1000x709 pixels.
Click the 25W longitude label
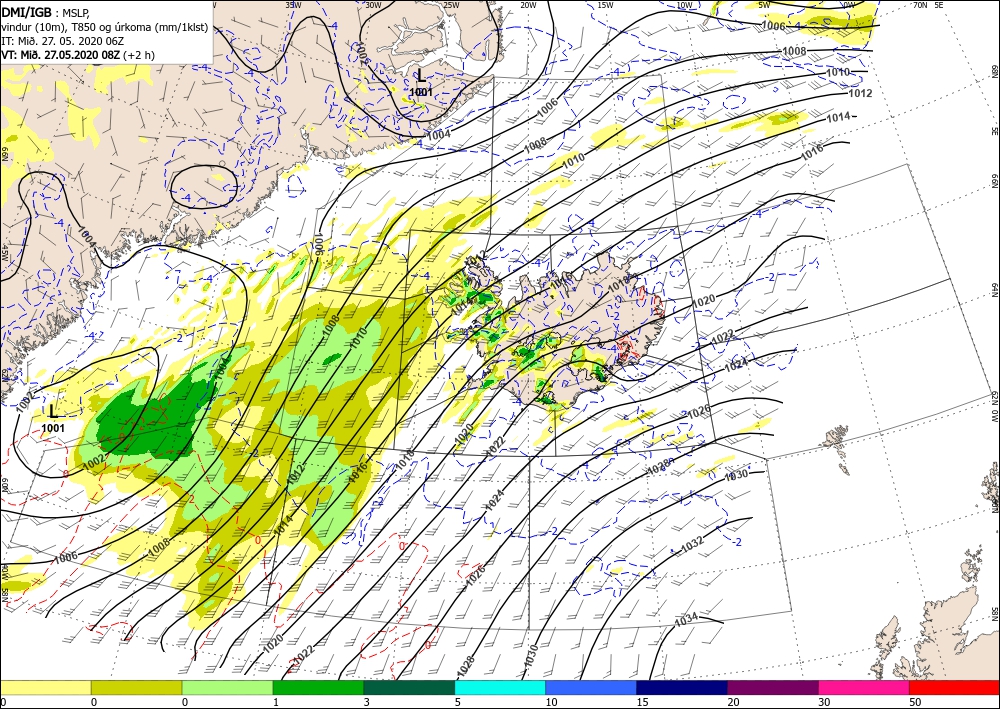pos(451,4)
